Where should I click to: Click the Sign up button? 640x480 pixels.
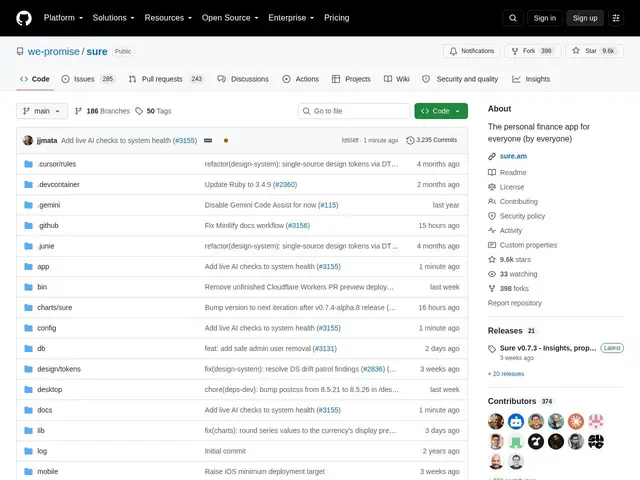click(x=584, y=18)
